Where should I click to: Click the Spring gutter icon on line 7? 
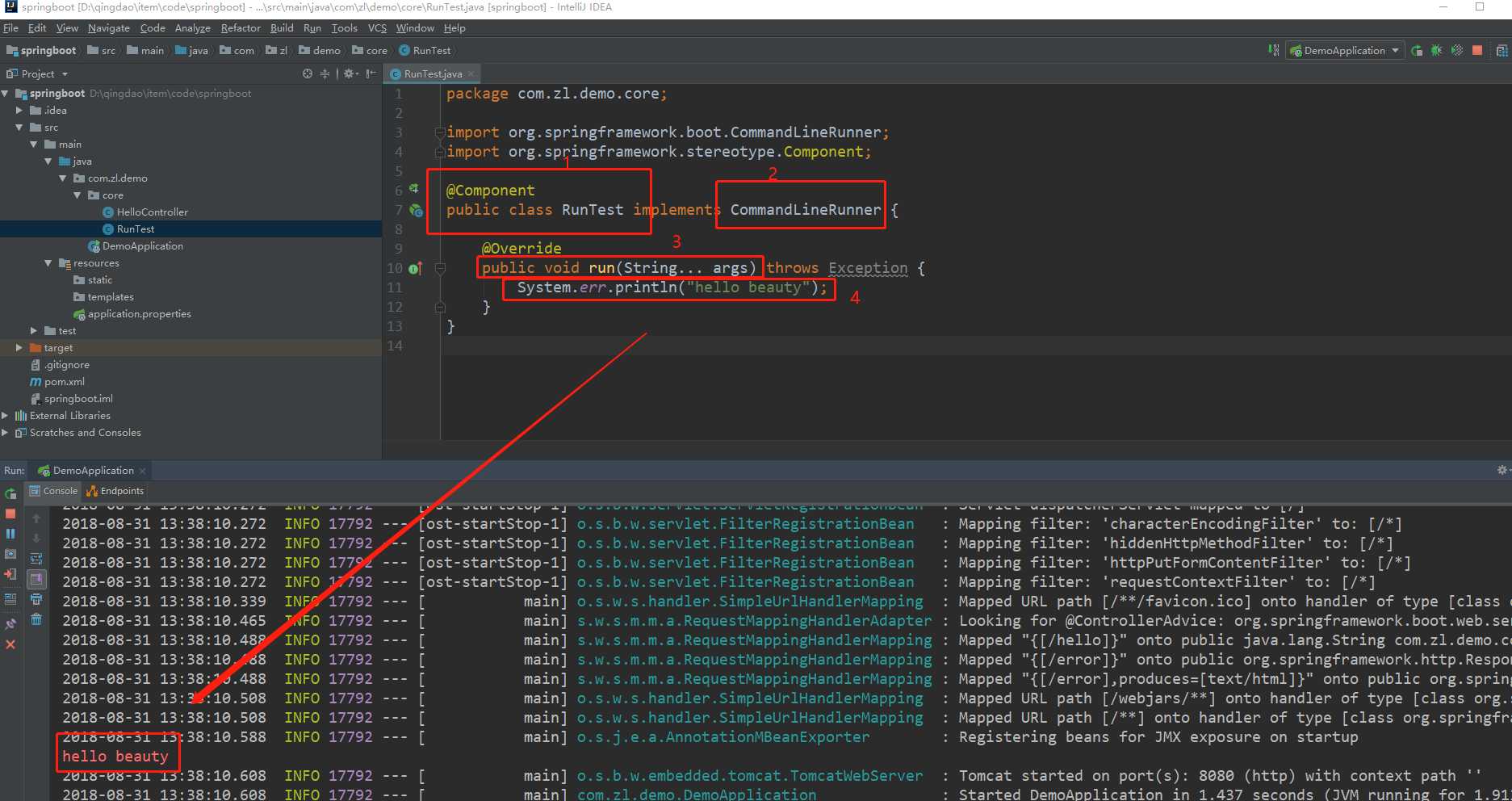click(x=417, y=210)
